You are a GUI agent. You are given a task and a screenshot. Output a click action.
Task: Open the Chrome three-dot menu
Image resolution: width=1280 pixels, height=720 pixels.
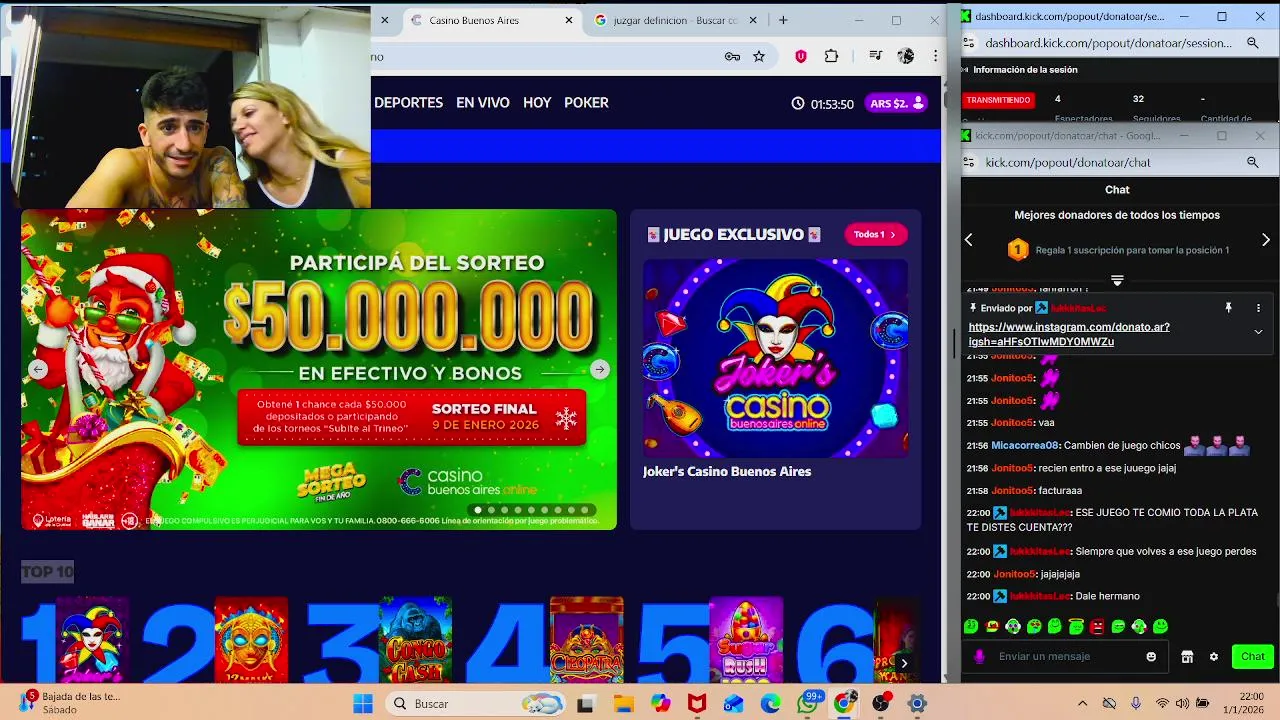[x=936, y=57]
